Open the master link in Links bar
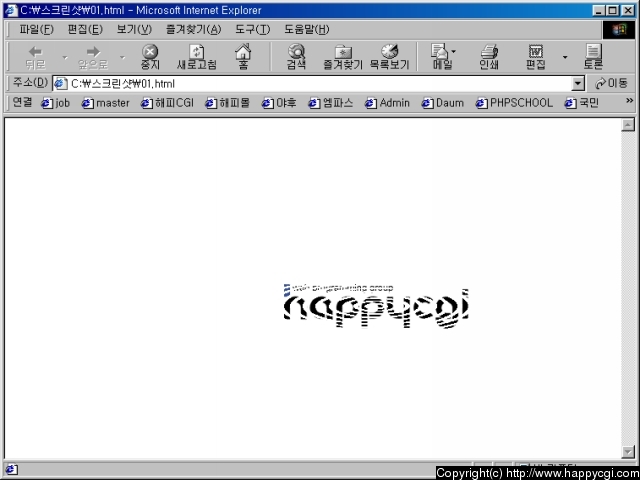This screenshot has height=480, width=640. point(106,103)
